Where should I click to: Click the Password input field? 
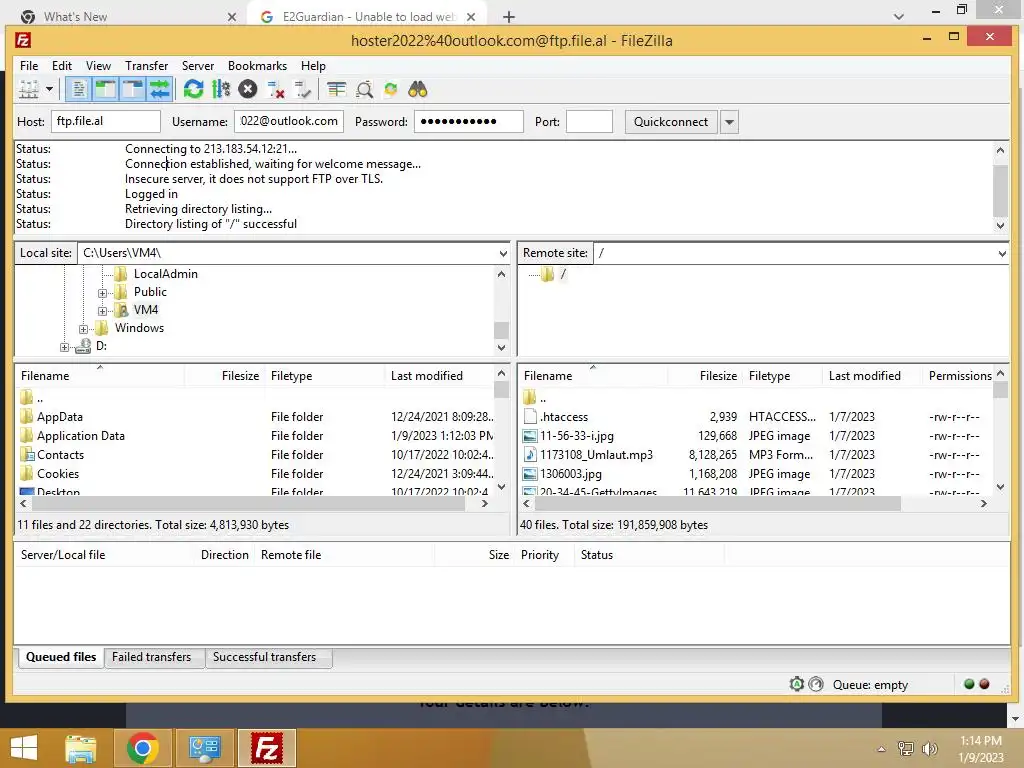[468, 121]
